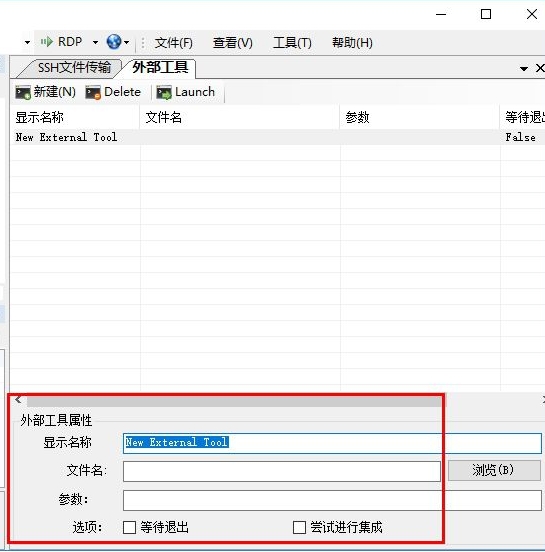Close the 外部工具 panel tab
This screenshot has height=552, width=545.
click(540, 68)
